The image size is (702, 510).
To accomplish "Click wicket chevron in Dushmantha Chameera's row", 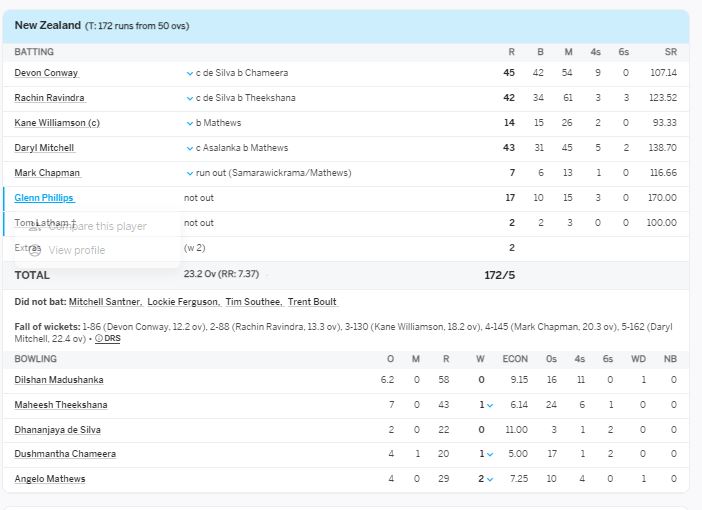I will (x=490, y=454).
